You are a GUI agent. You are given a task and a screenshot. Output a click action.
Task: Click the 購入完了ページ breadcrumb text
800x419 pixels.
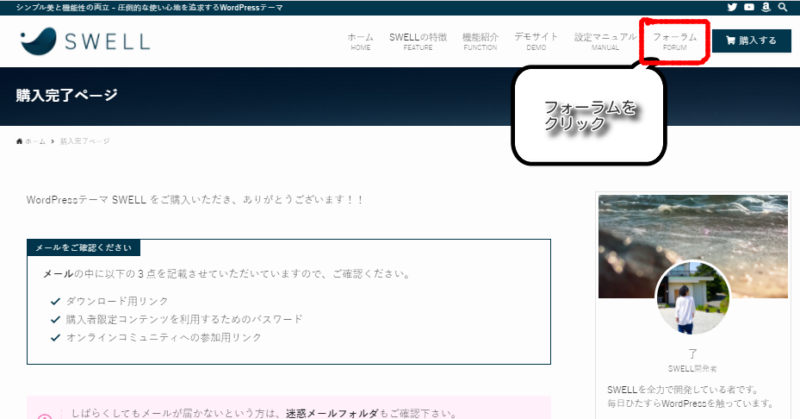coord(85,141)
